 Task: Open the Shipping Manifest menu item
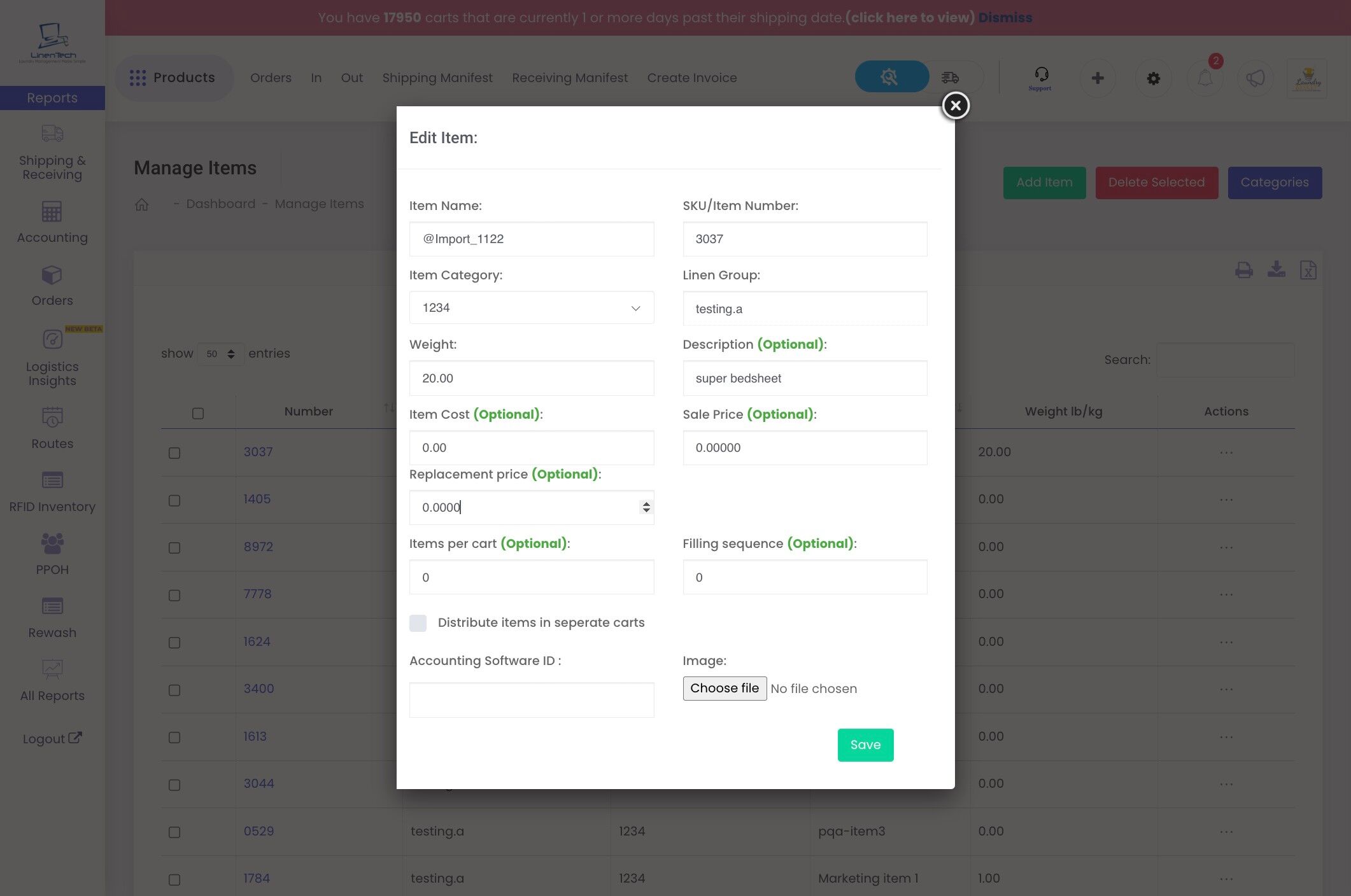[437, 78]
